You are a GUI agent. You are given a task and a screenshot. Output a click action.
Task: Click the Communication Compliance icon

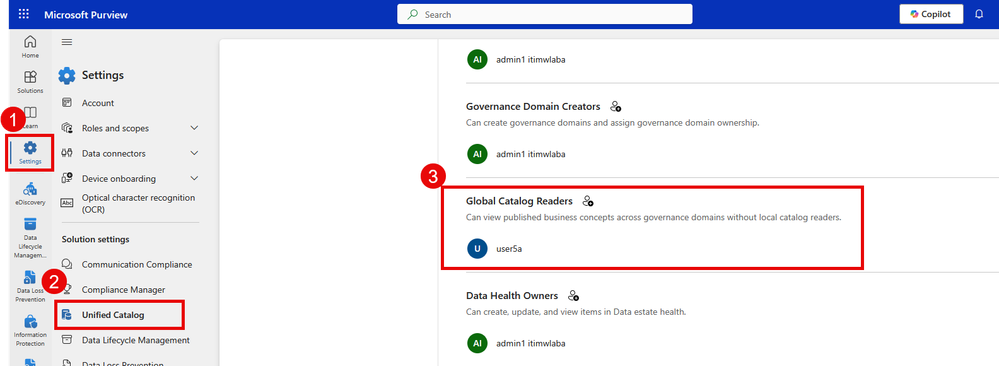click(x=67, y=264)
